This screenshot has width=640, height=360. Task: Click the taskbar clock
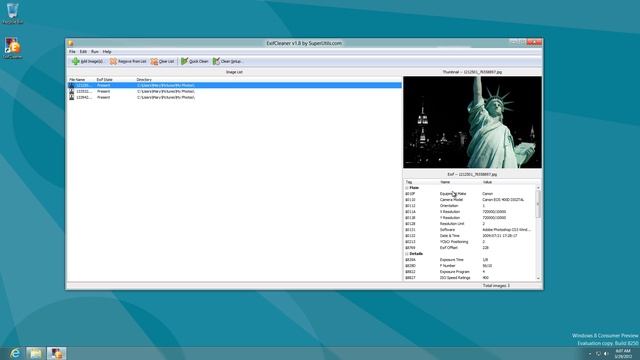pyautogui.click(x=622, y=353)
